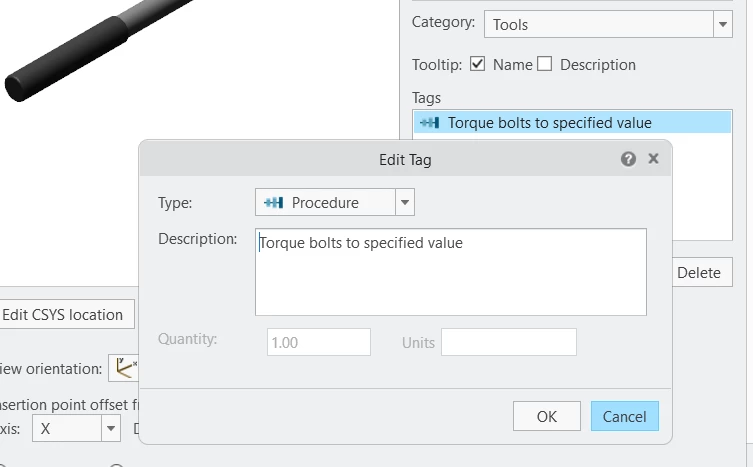Open the Category dropdown showing Tools

pos(608,24)
